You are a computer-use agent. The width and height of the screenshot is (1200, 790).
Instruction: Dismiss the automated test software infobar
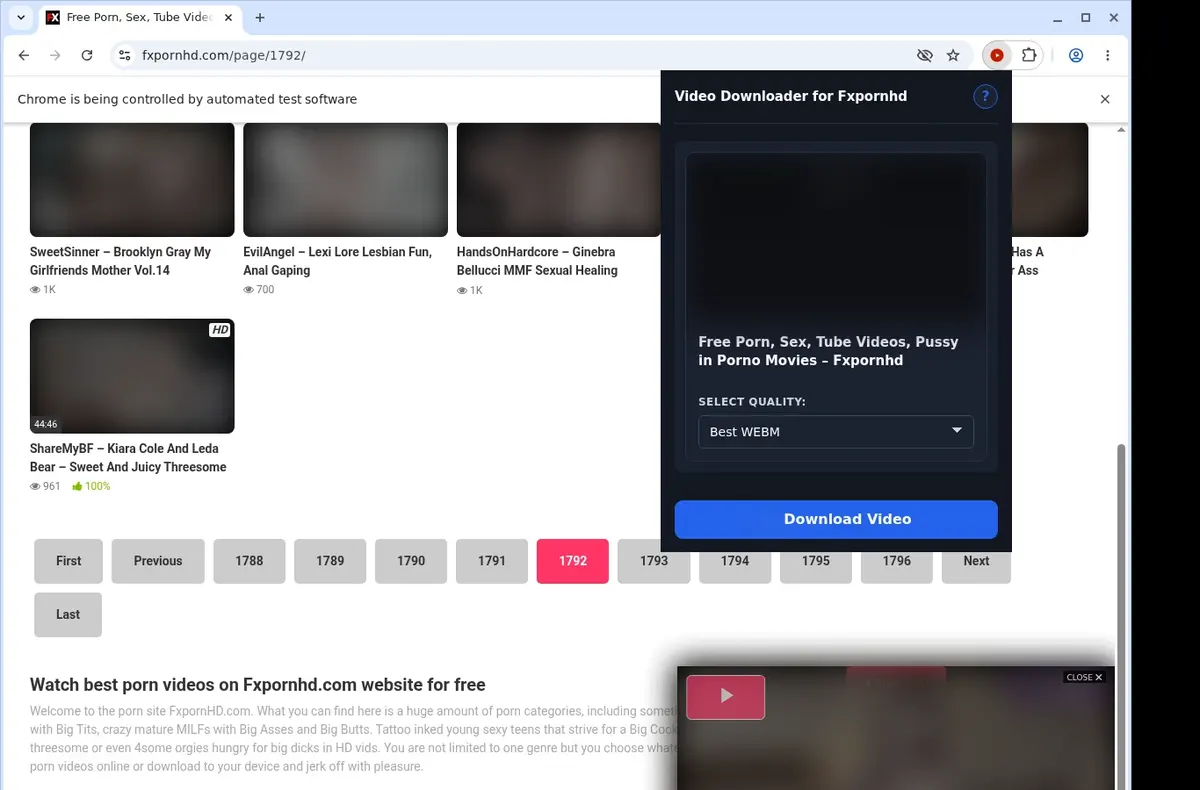(1105, 99)
